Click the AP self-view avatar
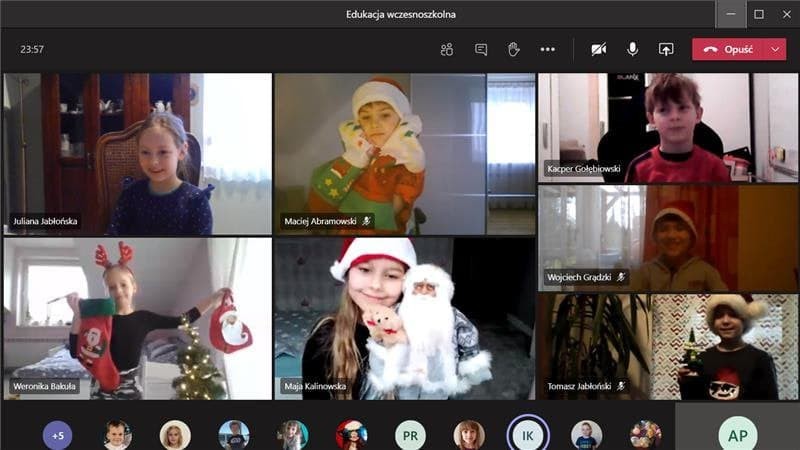 [x=737, y=435]
